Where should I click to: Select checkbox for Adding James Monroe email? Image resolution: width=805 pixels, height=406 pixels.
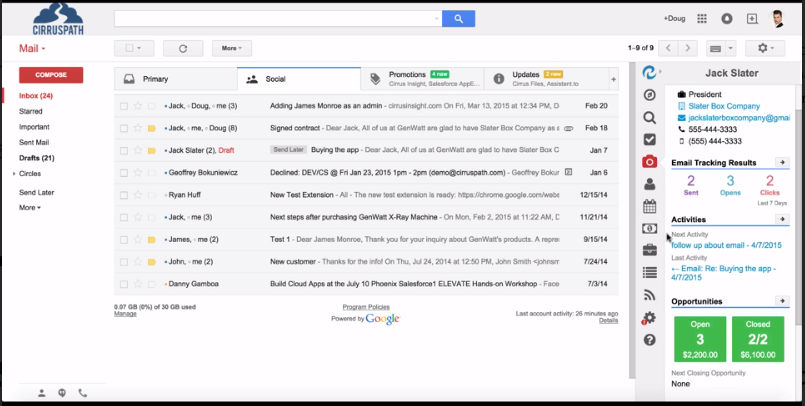click(124, 106)
